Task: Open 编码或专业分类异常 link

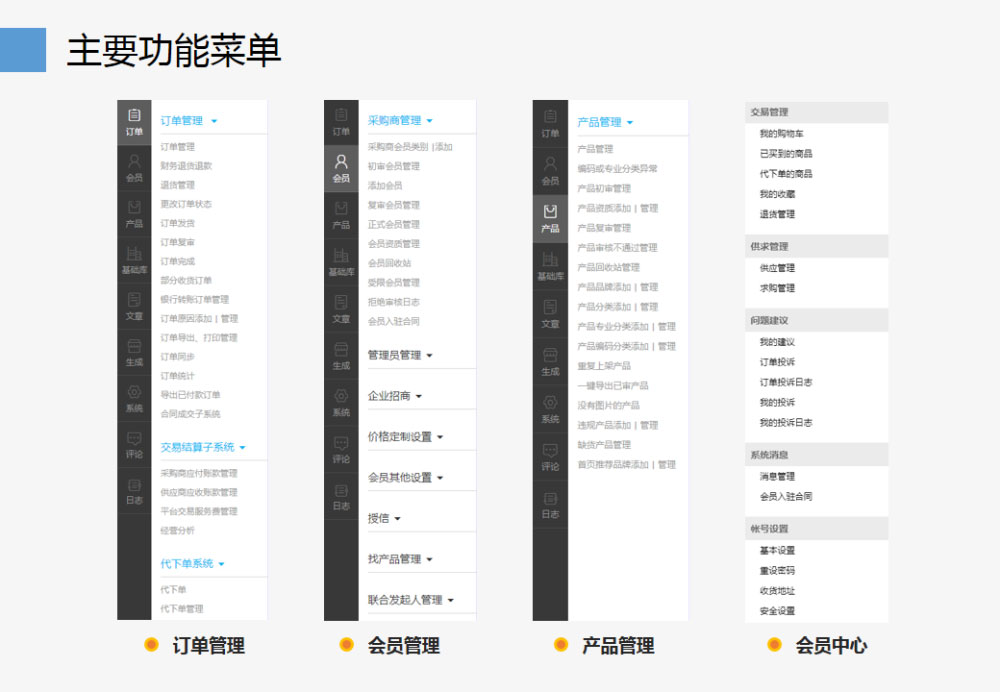Action: 617,169
